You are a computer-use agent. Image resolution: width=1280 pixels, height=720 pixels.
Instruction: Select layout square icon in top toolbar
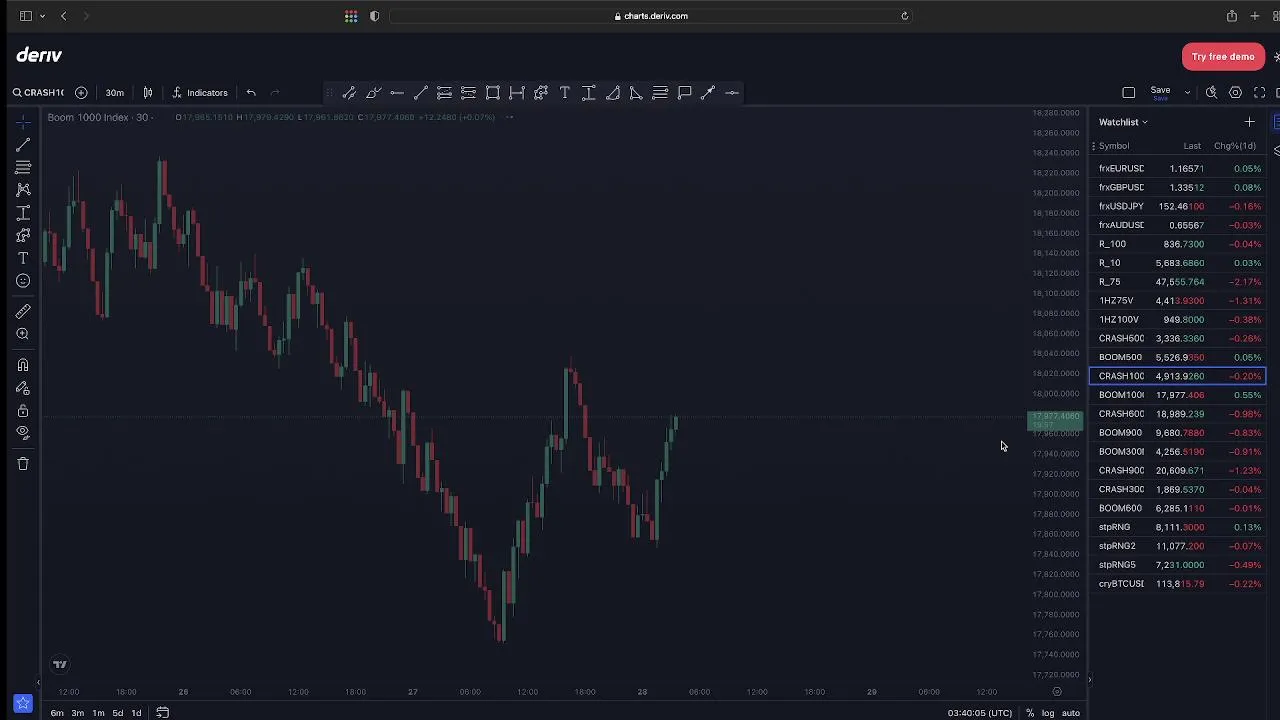(x=1129, y=93)
